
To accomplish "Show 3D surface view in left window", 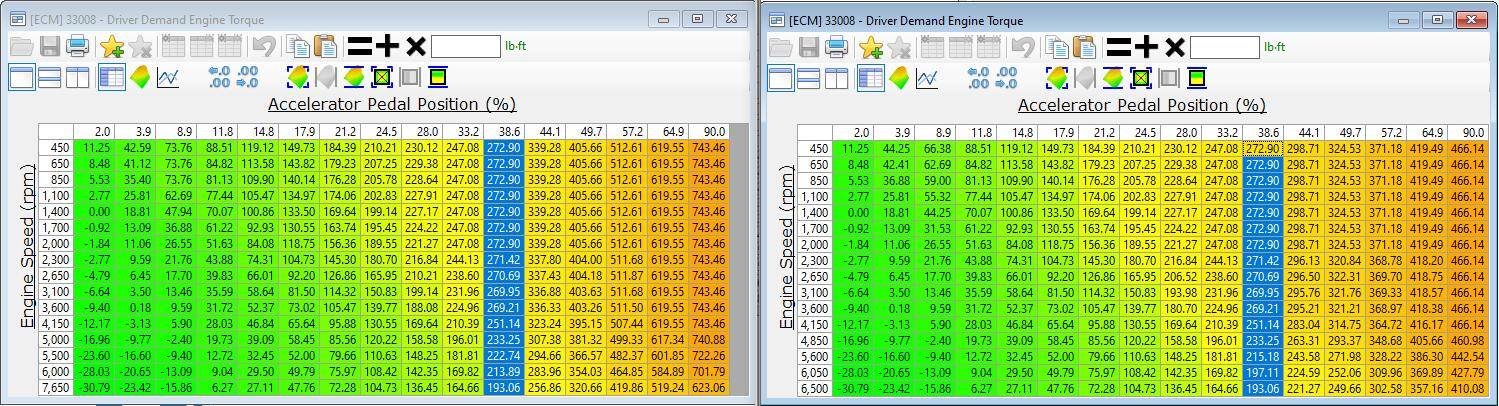I will (x=140, y=77).
